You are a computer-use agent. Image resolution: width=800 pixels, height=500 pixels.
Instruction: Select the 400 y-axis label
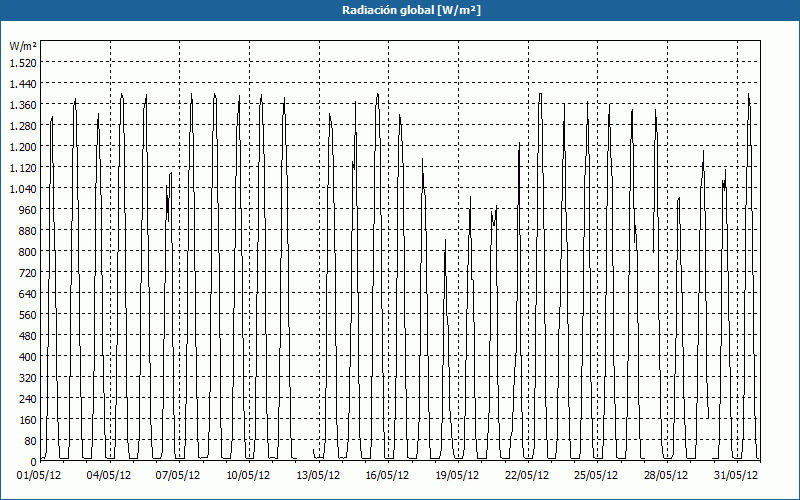[x=29, y=357]
